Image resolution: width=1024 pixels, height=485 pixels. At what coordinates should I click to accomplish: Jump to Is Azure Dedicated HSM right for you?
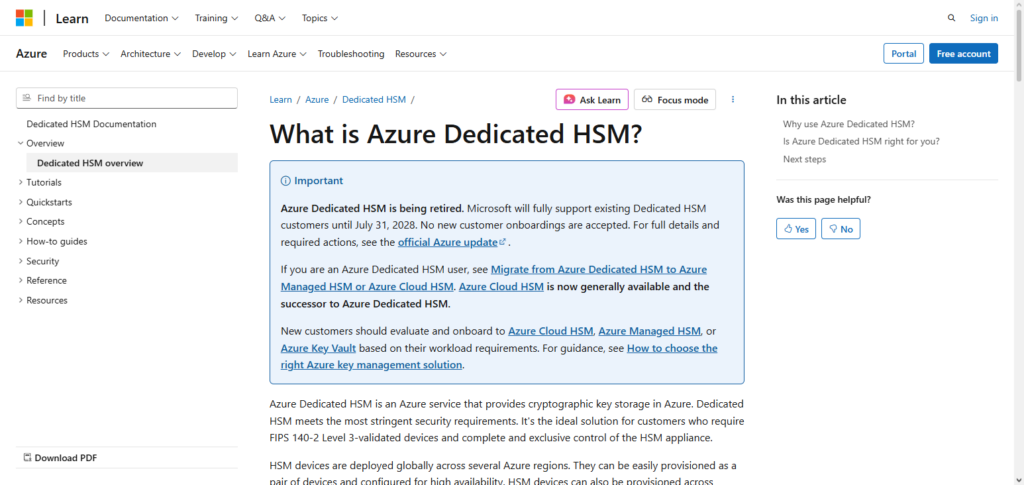click(x=861, y=141)
